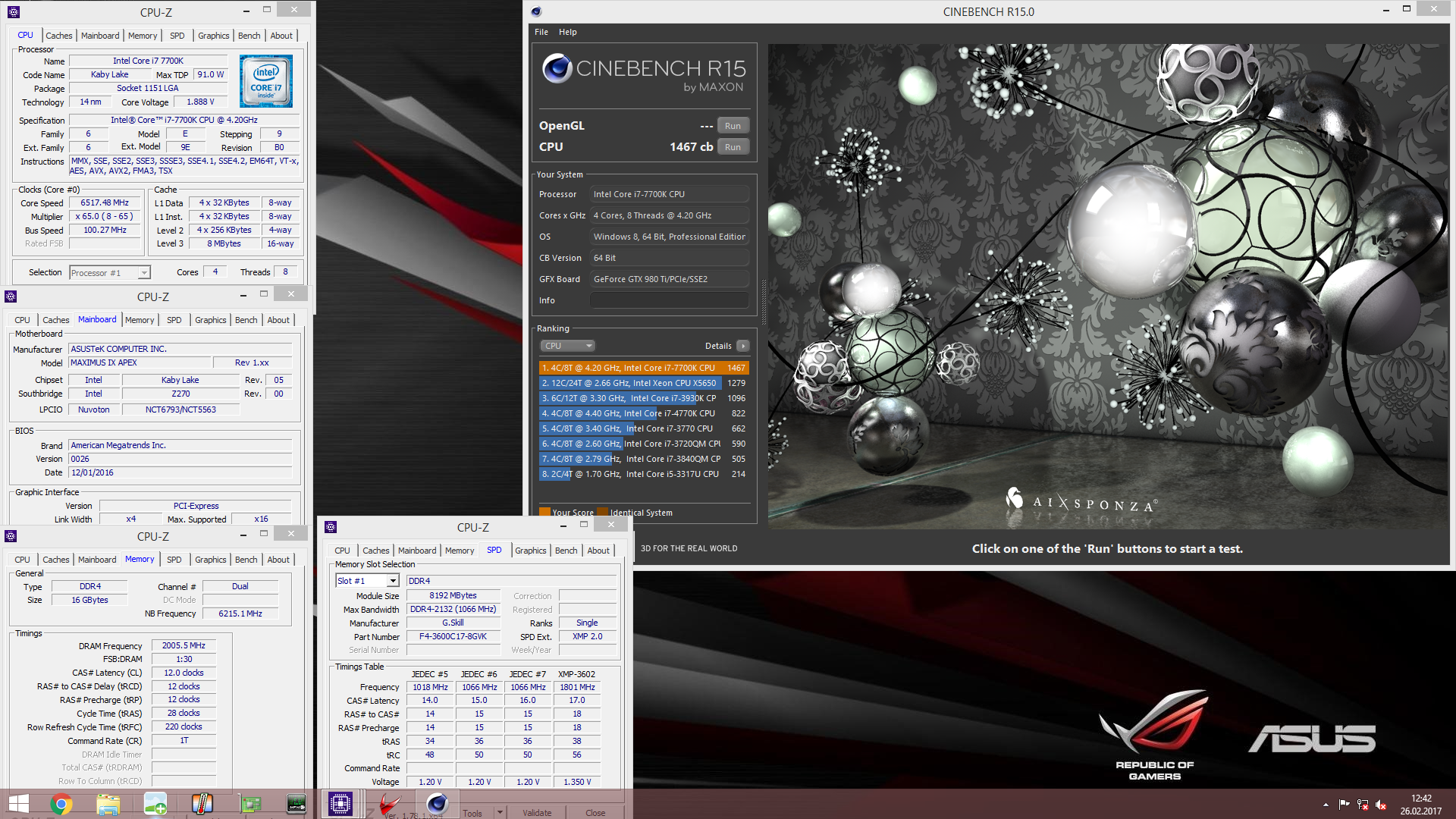Switch to Cinebench via its taskbar icon
Image resolution: width=1456 pixels, height=819 pixels.
coord(437,805)
